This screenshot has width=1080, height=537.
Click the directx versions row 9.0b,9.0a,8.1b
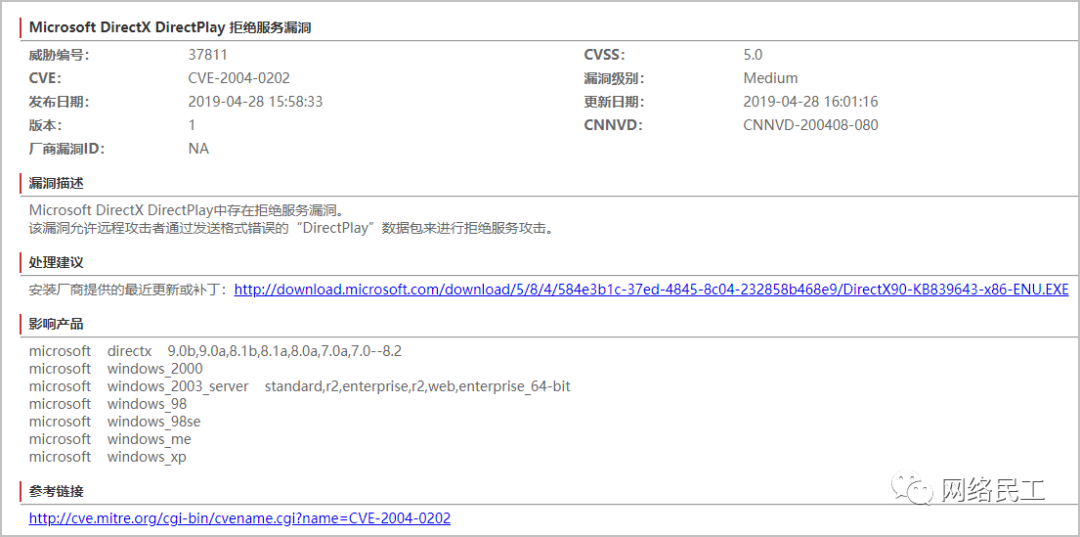[216, 351]
